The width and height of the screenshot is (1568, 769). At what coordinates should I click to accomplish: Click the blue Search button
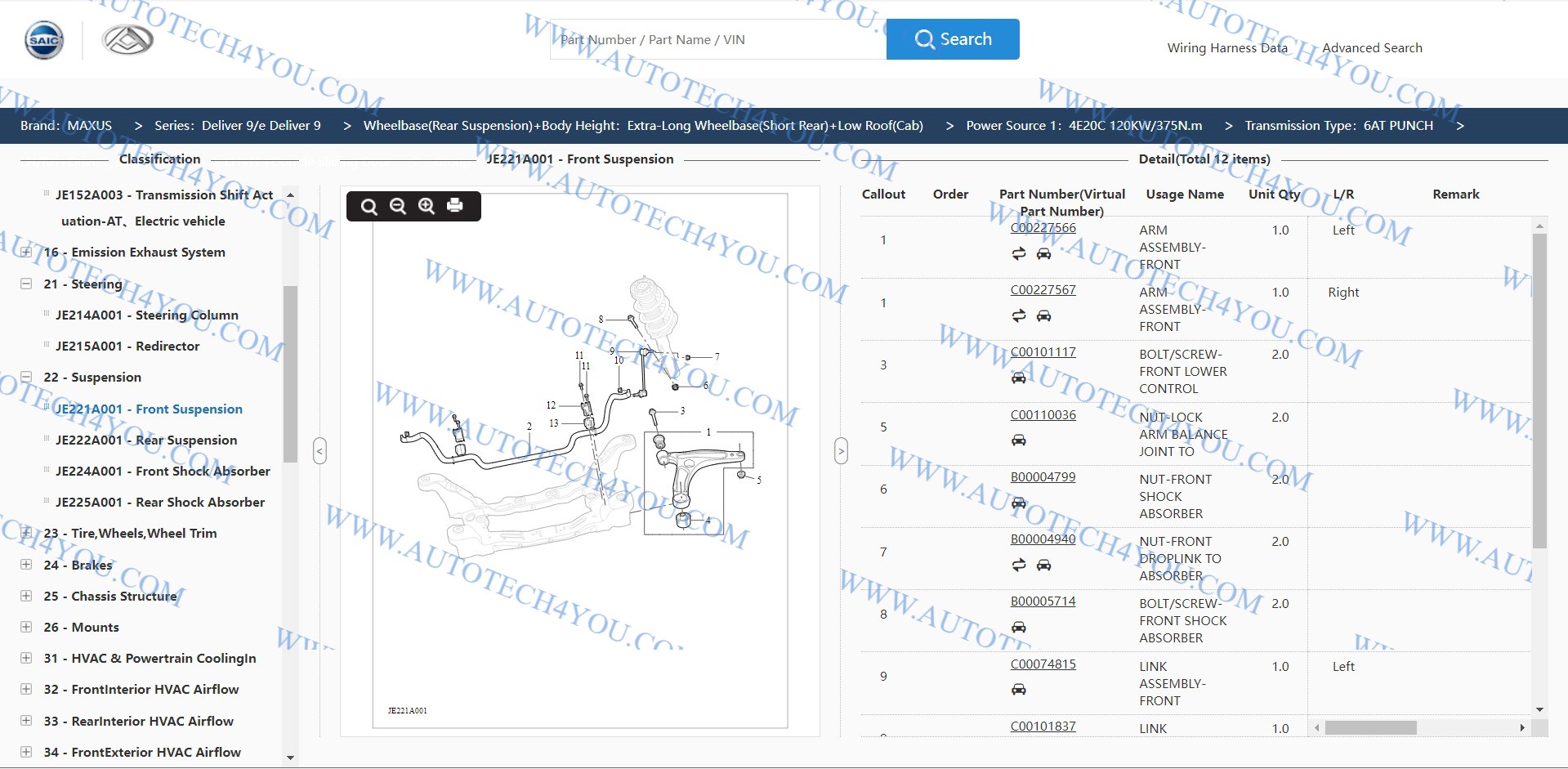pyautogui.click(x=952, y=39)
